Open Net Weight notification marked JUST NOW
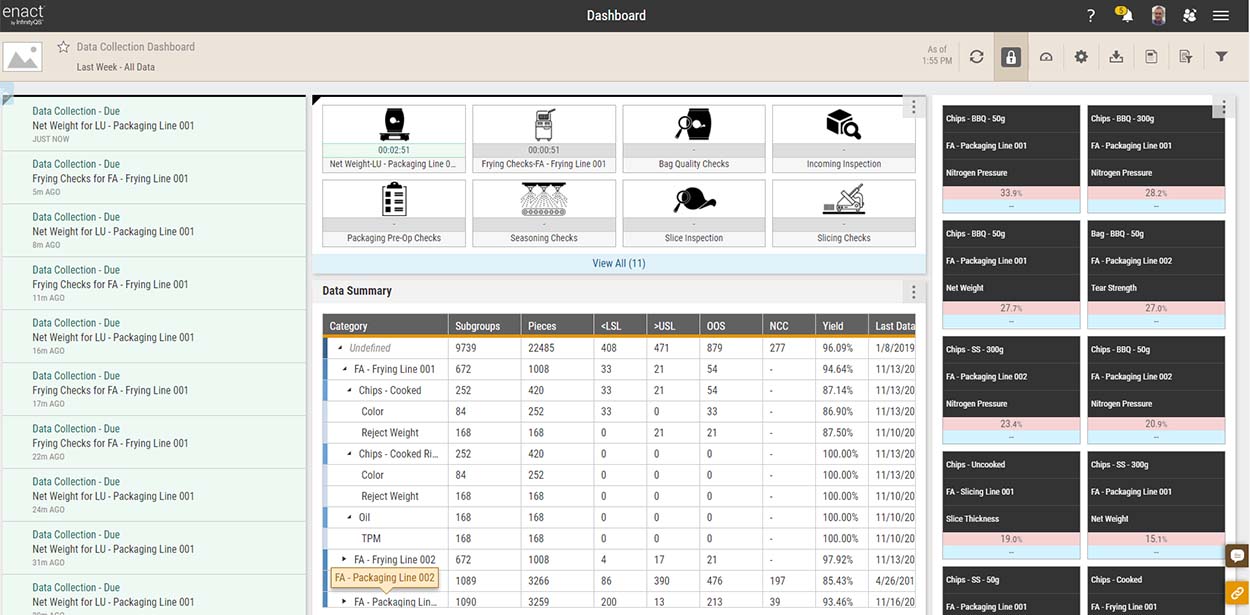The width and height of the screenshot is (1250, 615). (153, 125)
